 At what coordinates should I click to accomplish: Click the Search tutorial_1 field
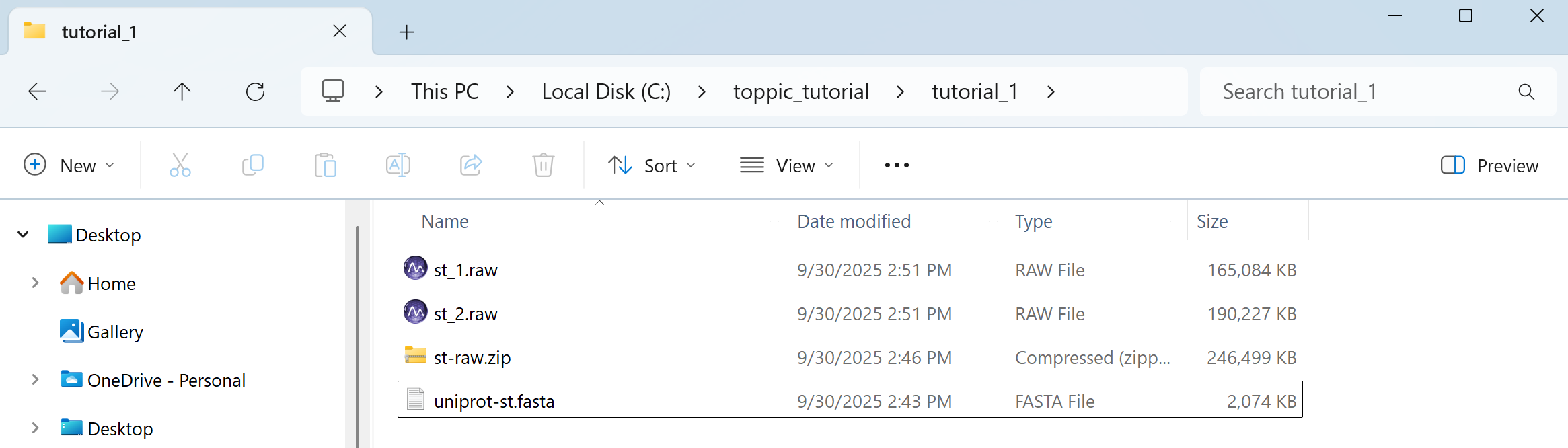(x=1378, y=91)
